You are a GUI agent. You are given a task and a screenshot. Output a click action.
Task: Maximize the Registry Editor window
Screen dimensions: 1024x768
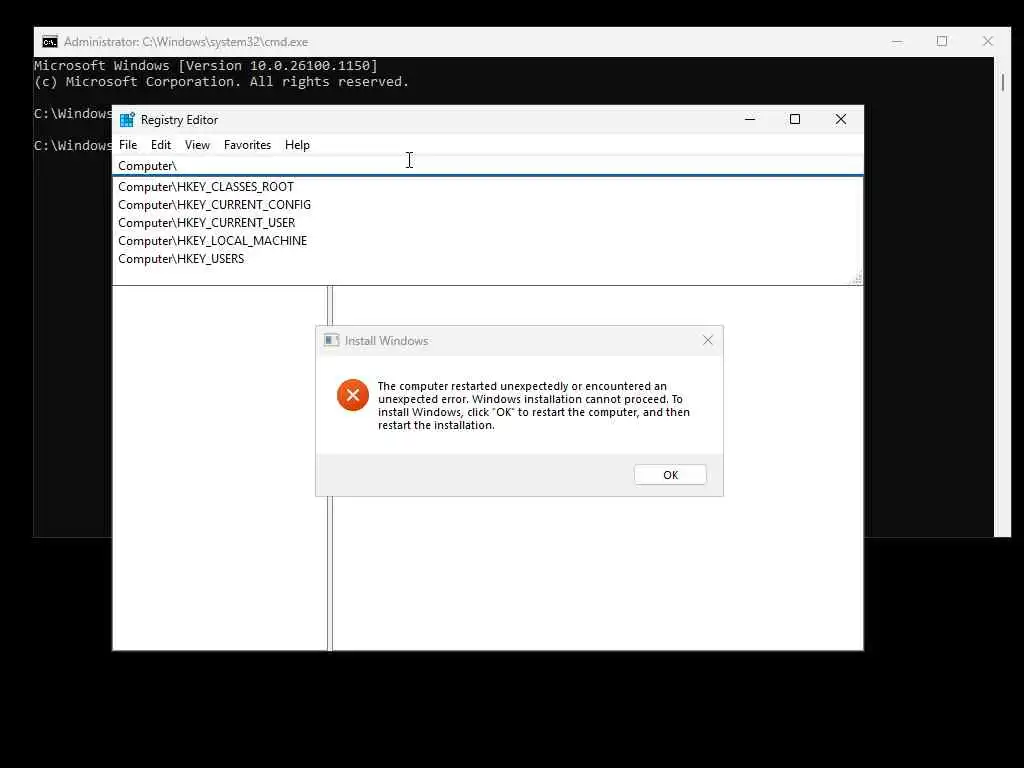795,119
